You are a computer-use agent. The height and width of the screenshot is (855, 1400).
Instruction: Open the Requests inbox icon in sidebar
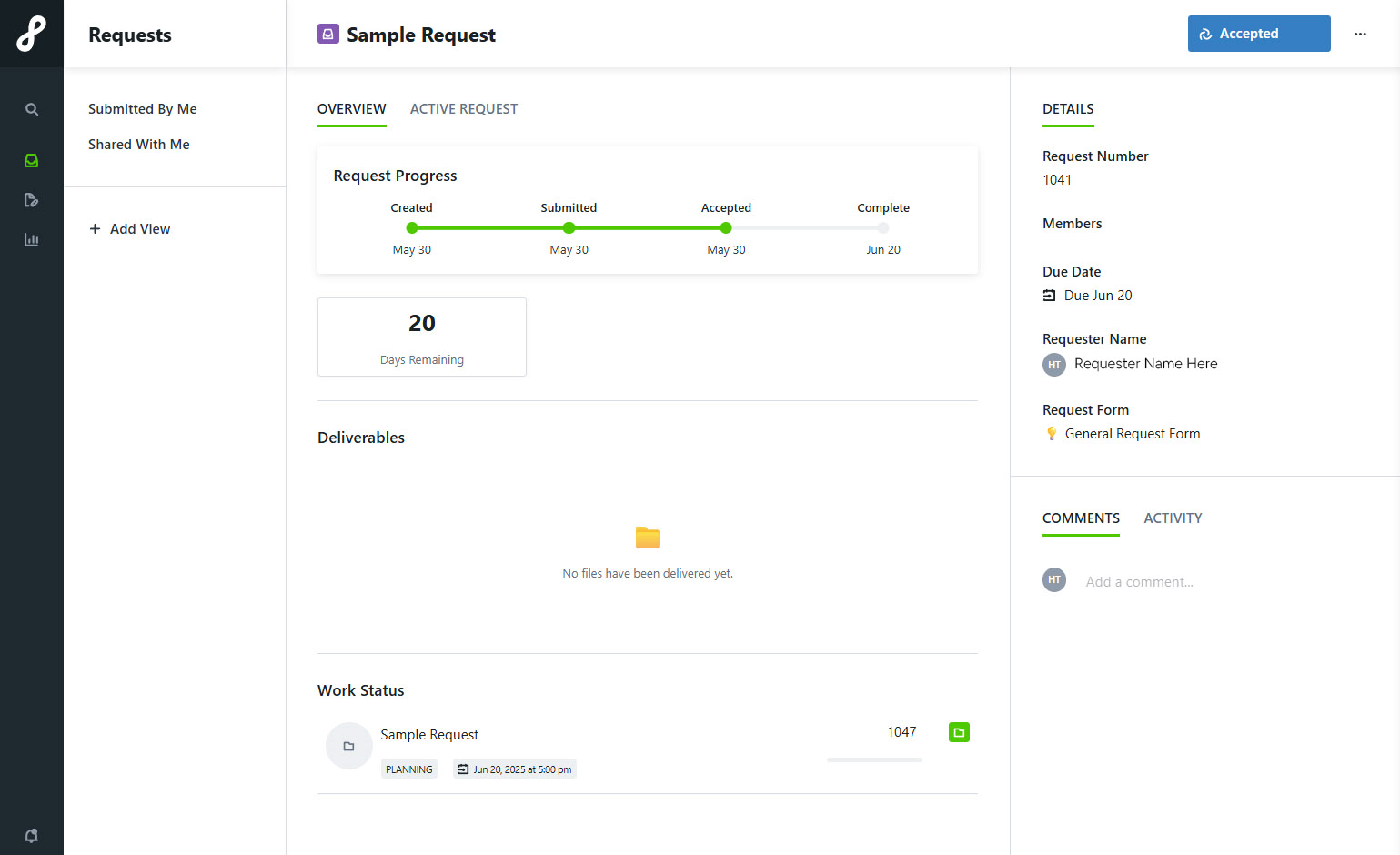pos(32,161)
